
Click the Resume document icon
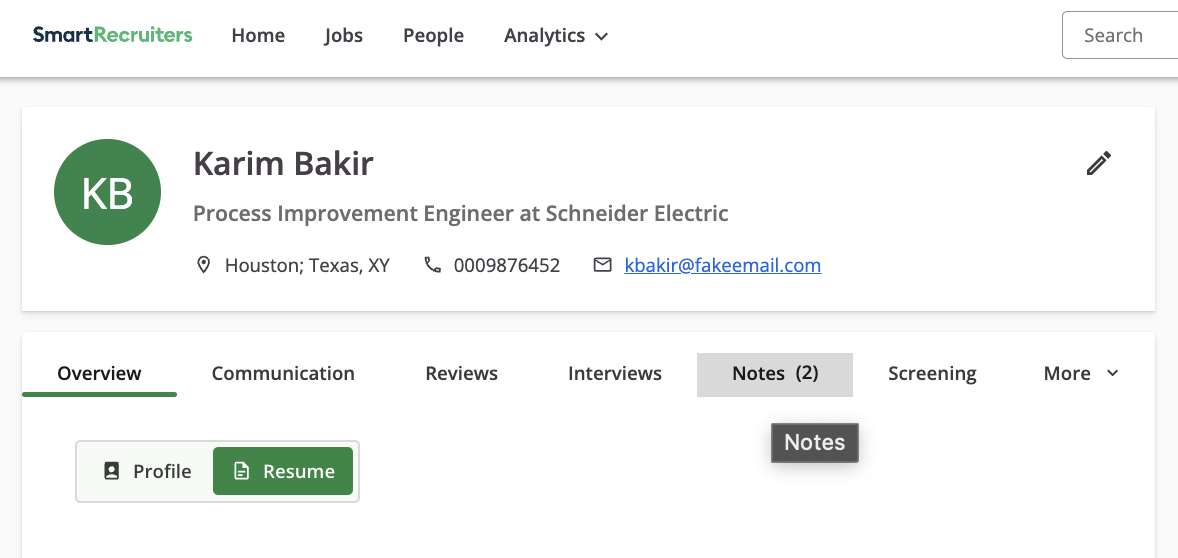[241, 472]
